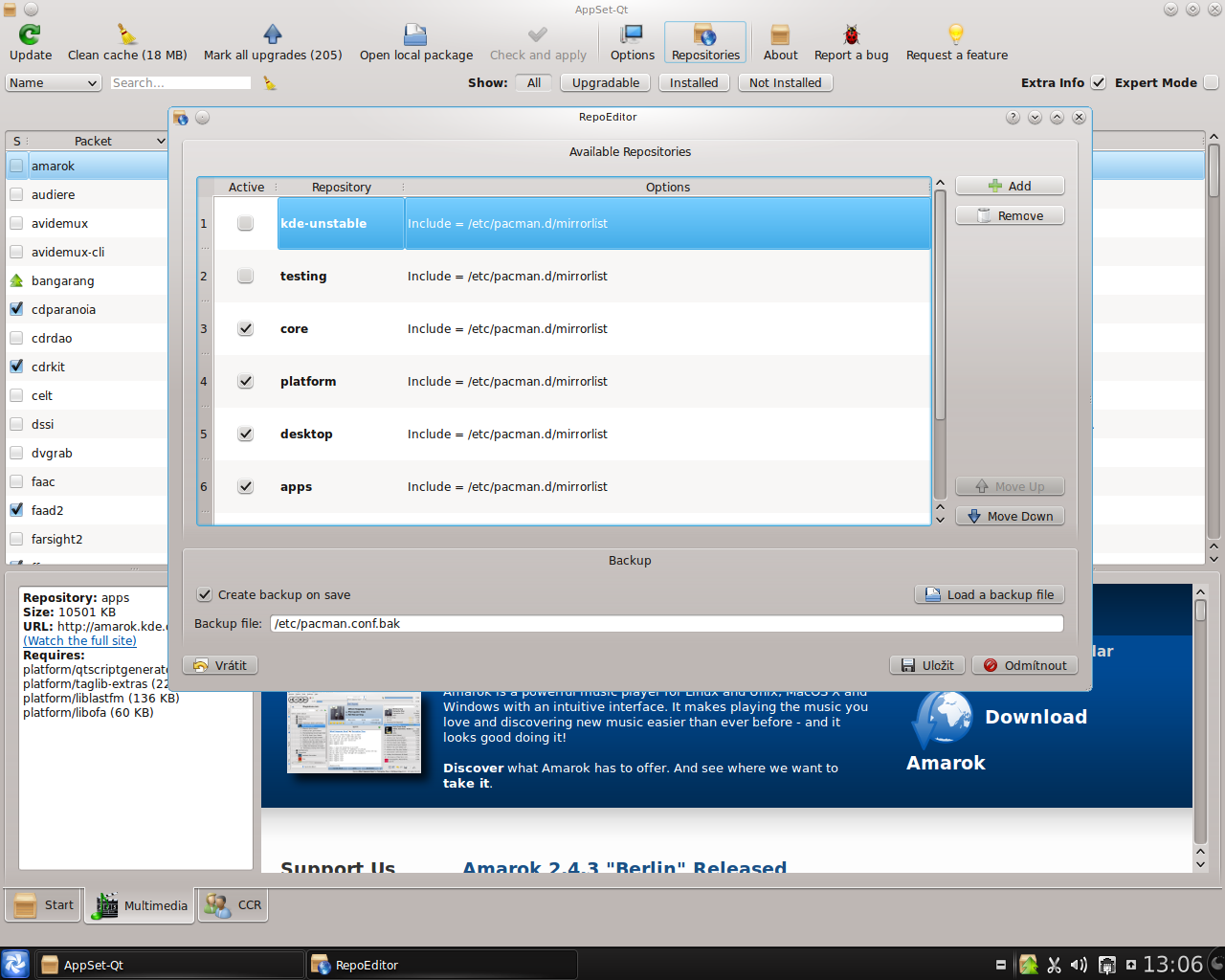
Task: Click the Update toolbar icon
Action: pos(31,34)
